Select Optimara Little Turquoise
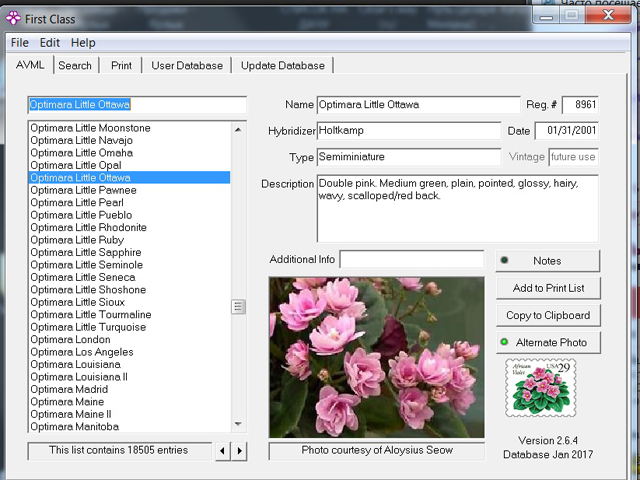640x480 pixels. [130, 327]
